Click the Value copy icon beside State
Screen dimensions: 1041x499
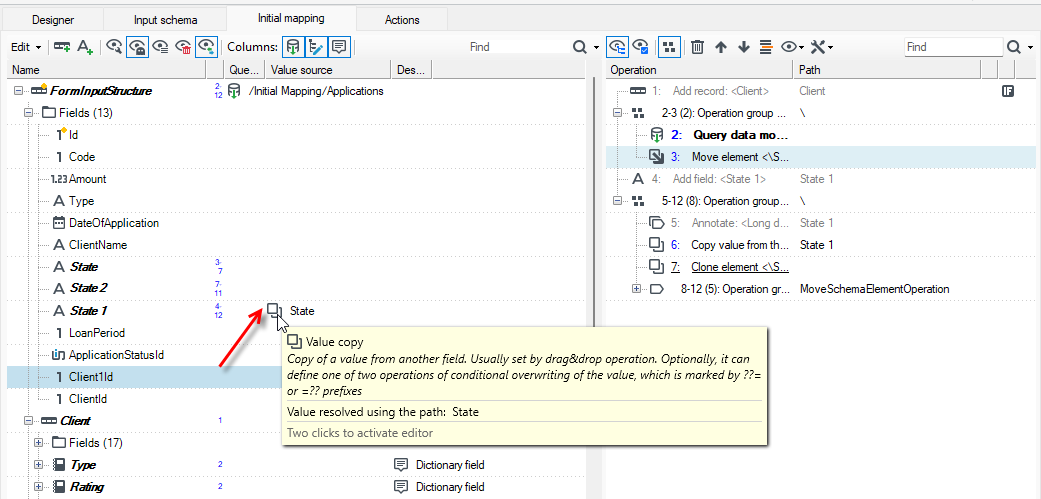click(274, 311)
